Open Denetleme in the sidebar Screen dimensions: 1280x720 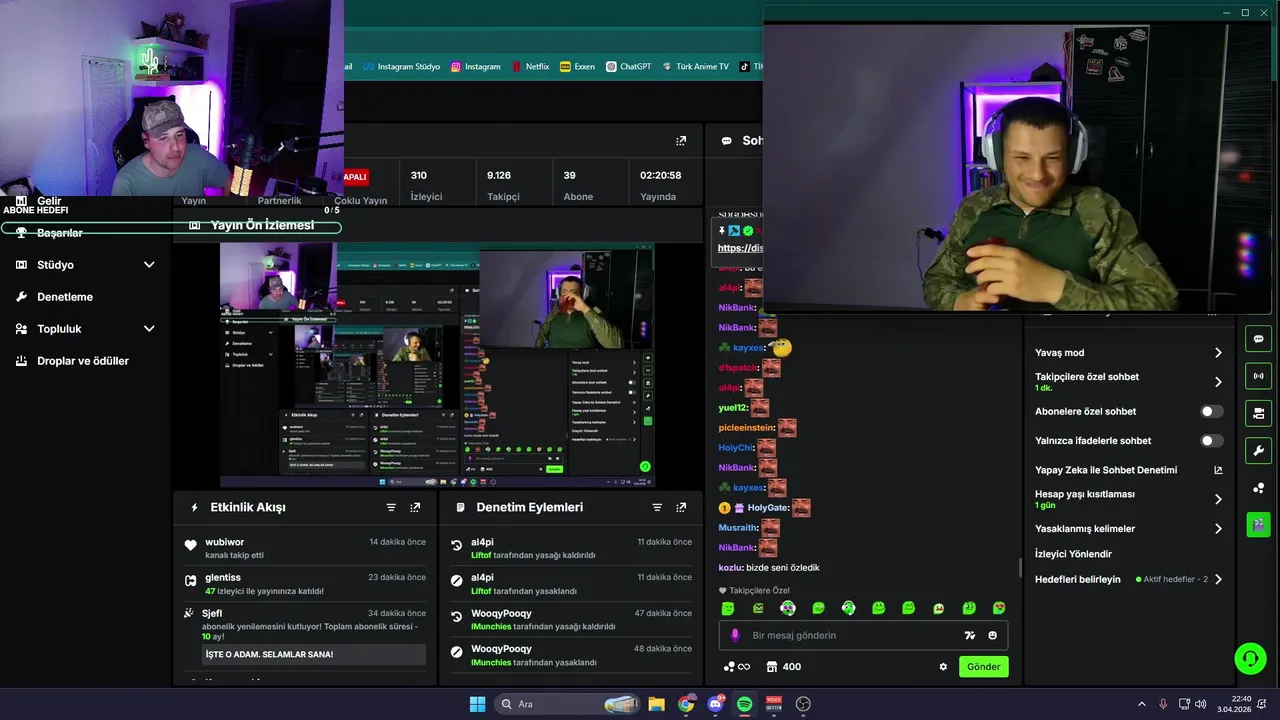[x=65, y=297]
